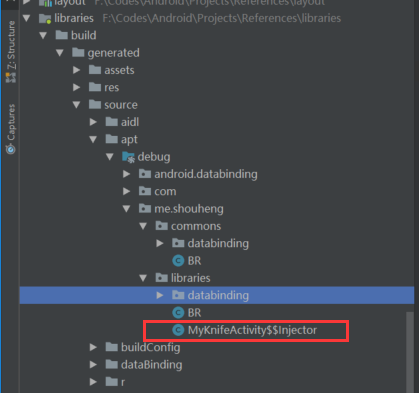Click the libraries path F:\Codes\Android\Projects\References\libraries
Screen dimensions: 419x393
(222, 18)
